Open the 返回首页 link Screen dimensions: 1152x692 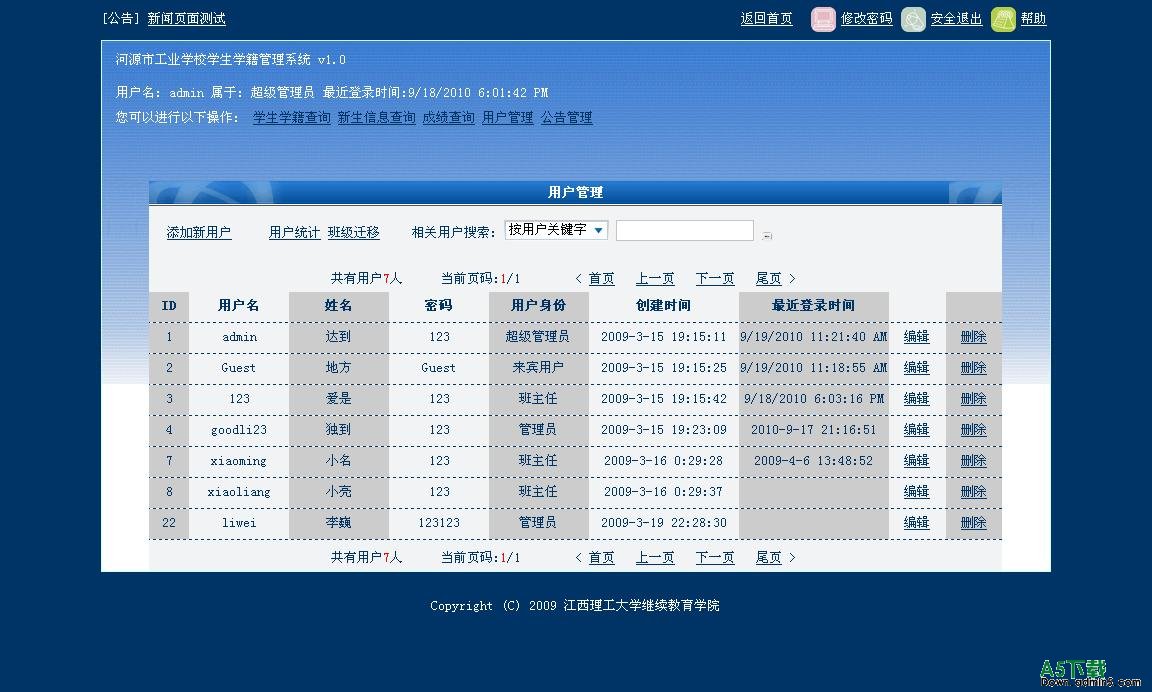pyautogui.click(x=766, y=18)
